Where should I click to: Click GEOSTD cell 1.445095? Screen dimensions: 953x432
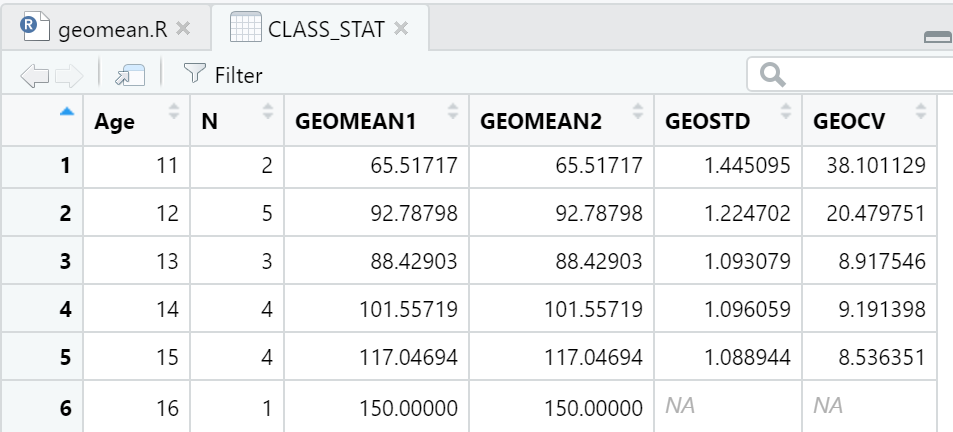(x=728, y=165)
